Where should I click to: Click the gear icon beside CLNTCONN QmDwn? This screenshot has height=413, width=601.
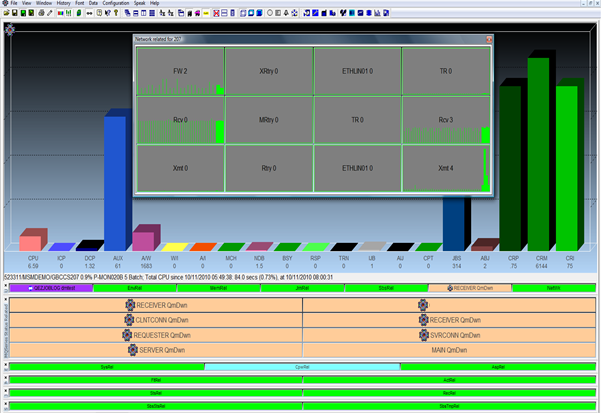[x=129, y=320]
